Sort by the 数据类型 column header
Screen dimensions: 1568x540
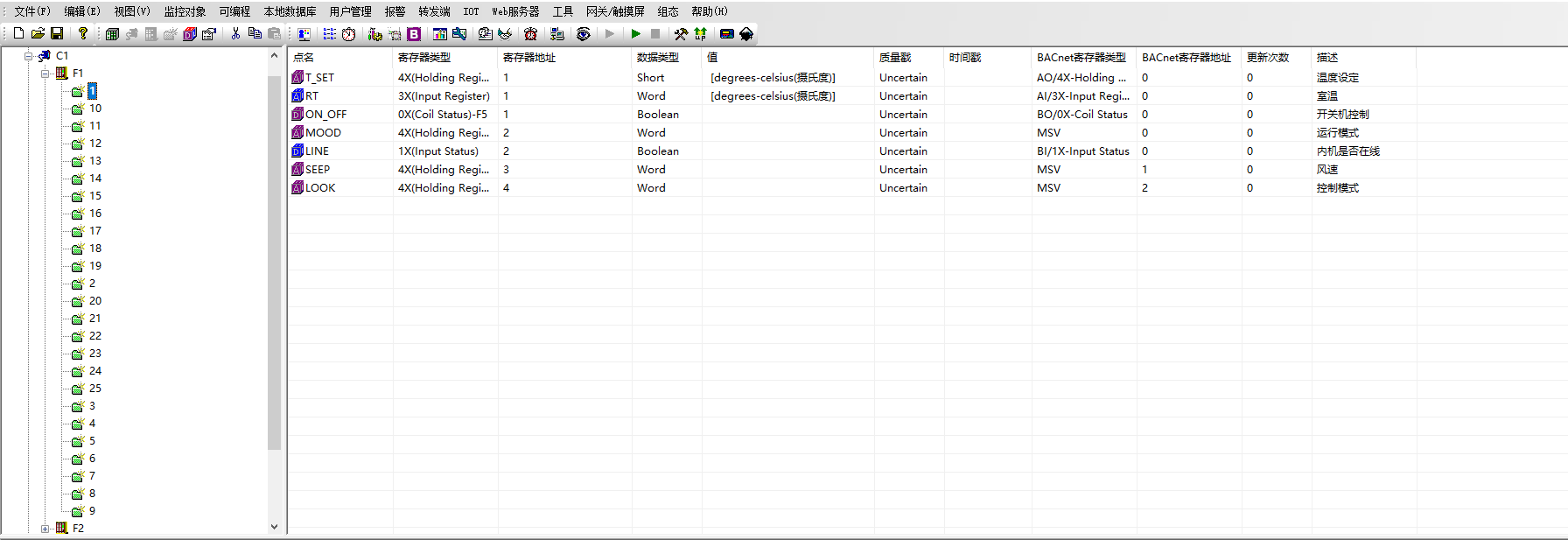667,58
